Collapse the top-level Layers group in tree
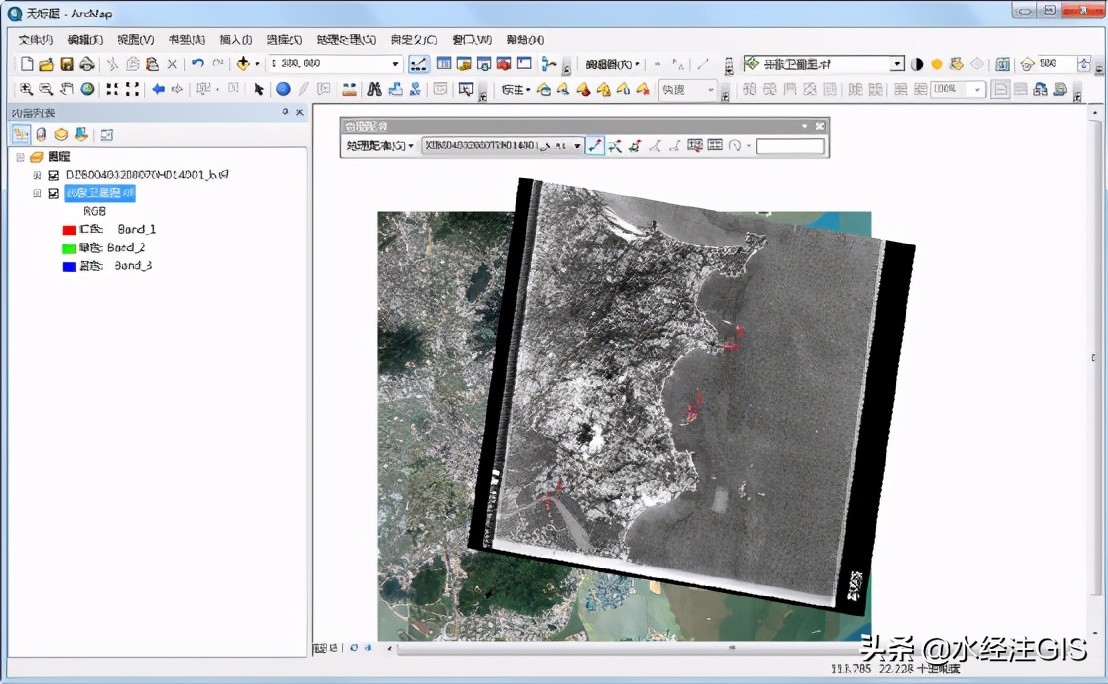The height and width of the screenshot is (684, 1108). pos(20,157)
